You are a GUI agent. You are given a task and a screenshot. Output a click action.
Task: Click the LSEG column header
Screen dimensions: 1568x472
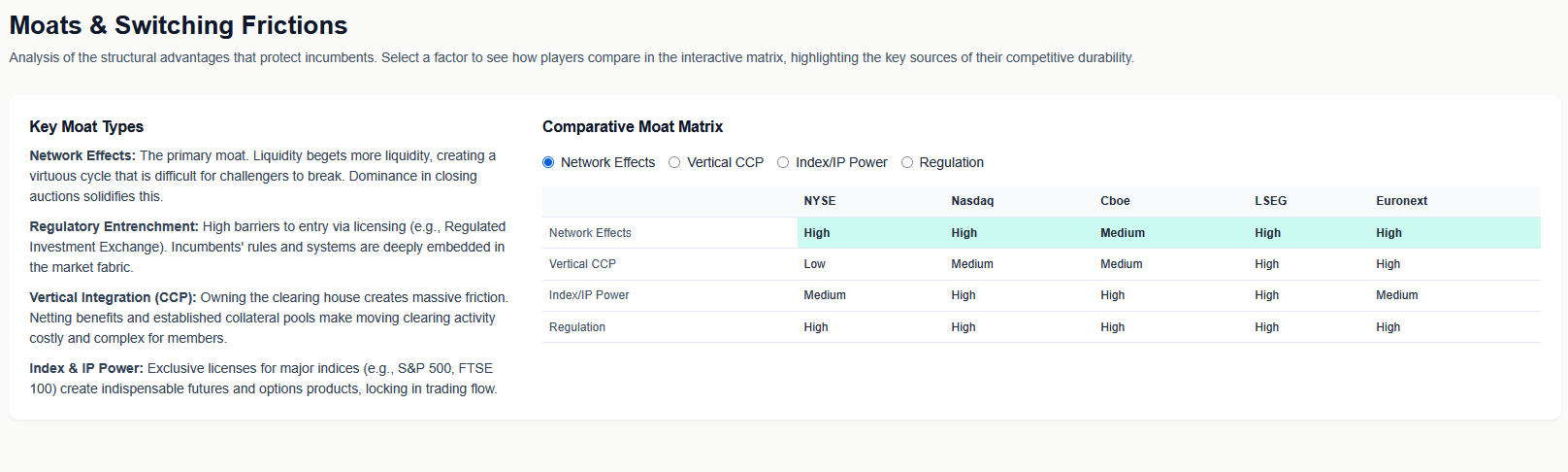pyautogui.click(x=1270, y=201)
